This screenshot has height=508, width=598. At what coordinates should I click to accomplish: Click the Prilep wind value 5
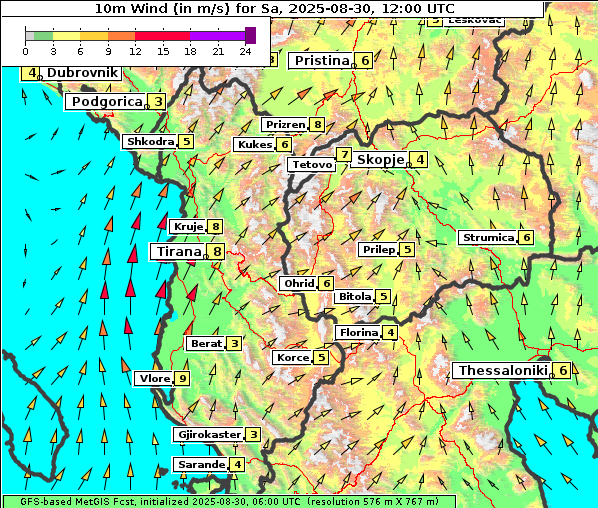pyautogui.click(x=407, y=250)
